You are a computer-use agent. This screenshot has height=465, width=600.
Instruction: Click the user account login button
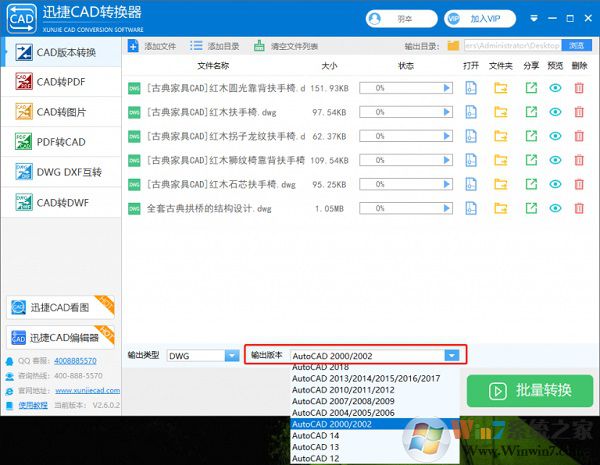click(401, 19)
